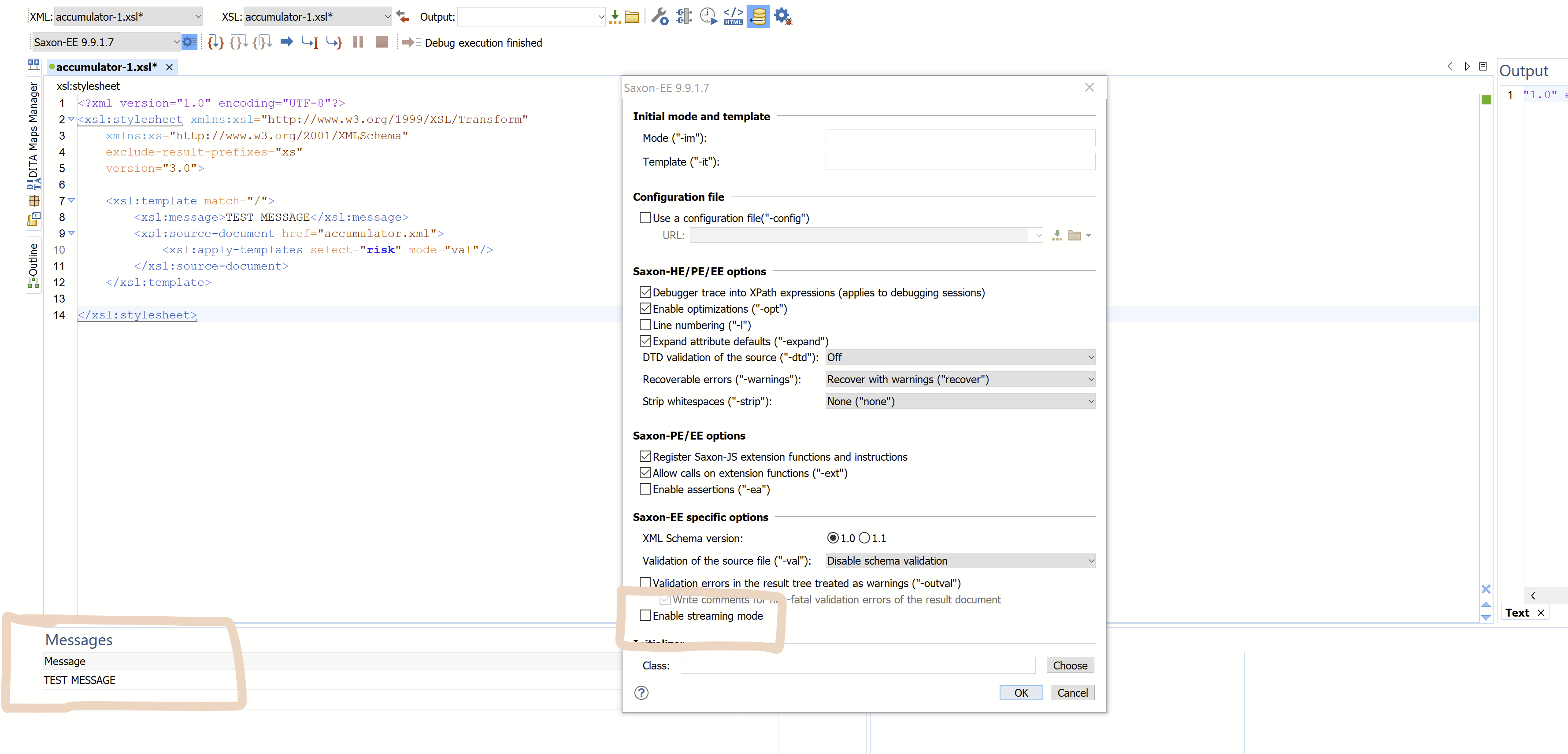Collapse xsl:template fold at line 7
Image resolution: width=1568 pixels, height=754 pixels.
[71, 200]
